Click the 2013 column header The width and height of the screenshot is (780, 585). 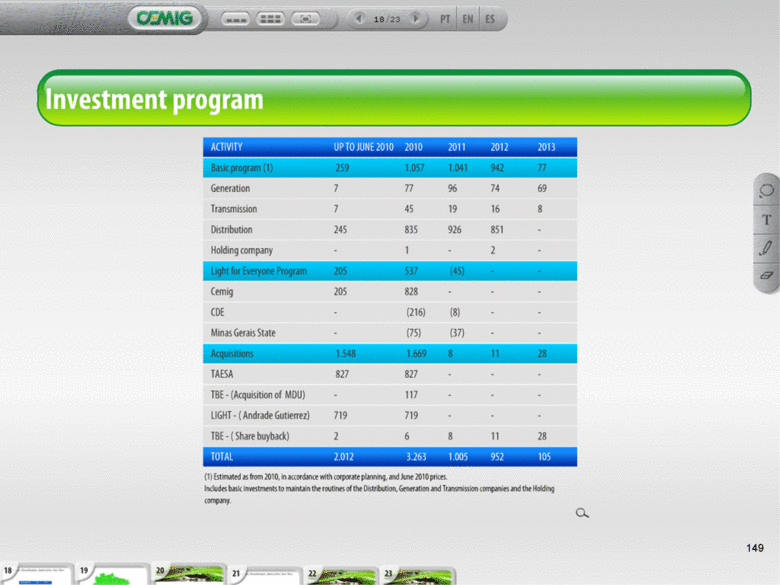point(546,147)
